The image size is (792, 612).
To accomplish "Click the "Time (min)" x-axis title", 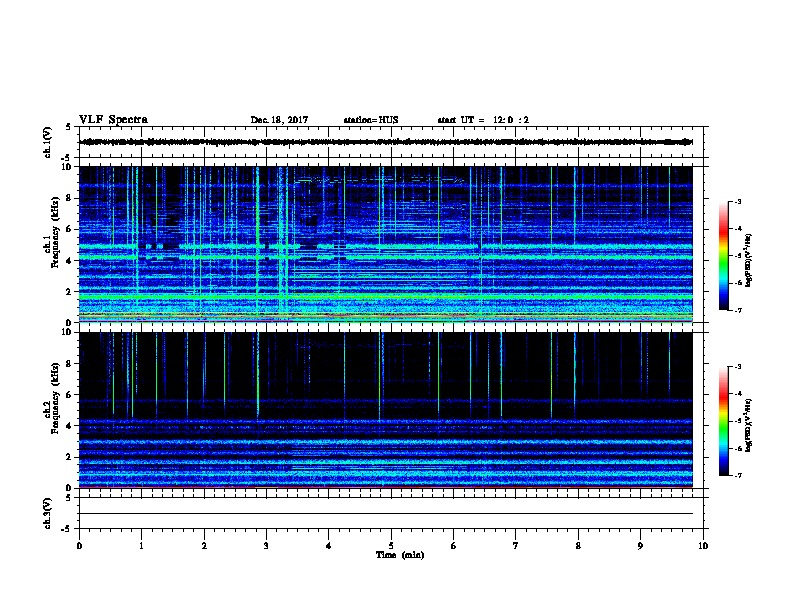I will (x=400, y=555).
